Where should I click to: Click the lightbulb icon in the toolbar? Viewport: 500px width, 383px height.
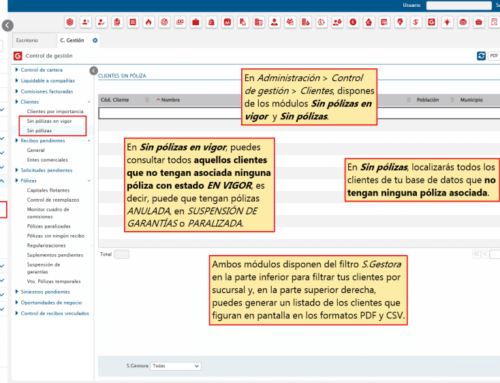tap(447, 22)
